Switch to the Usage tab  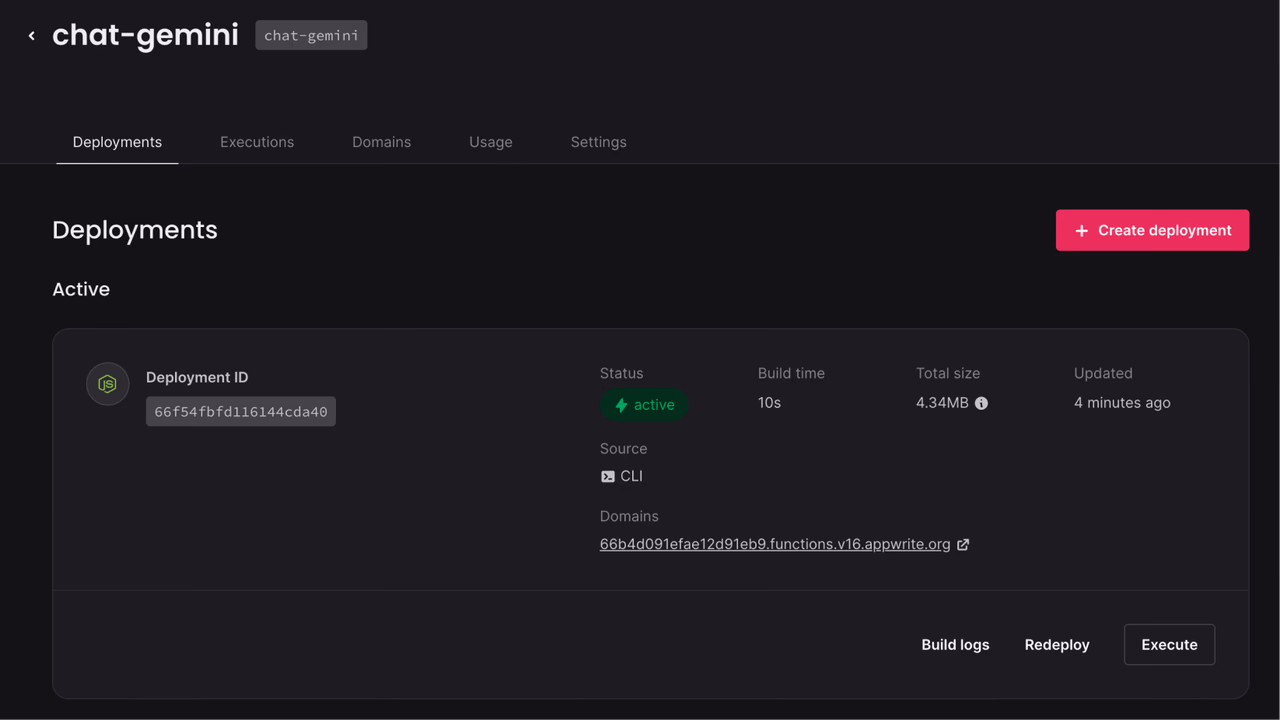tap(491, 142)
